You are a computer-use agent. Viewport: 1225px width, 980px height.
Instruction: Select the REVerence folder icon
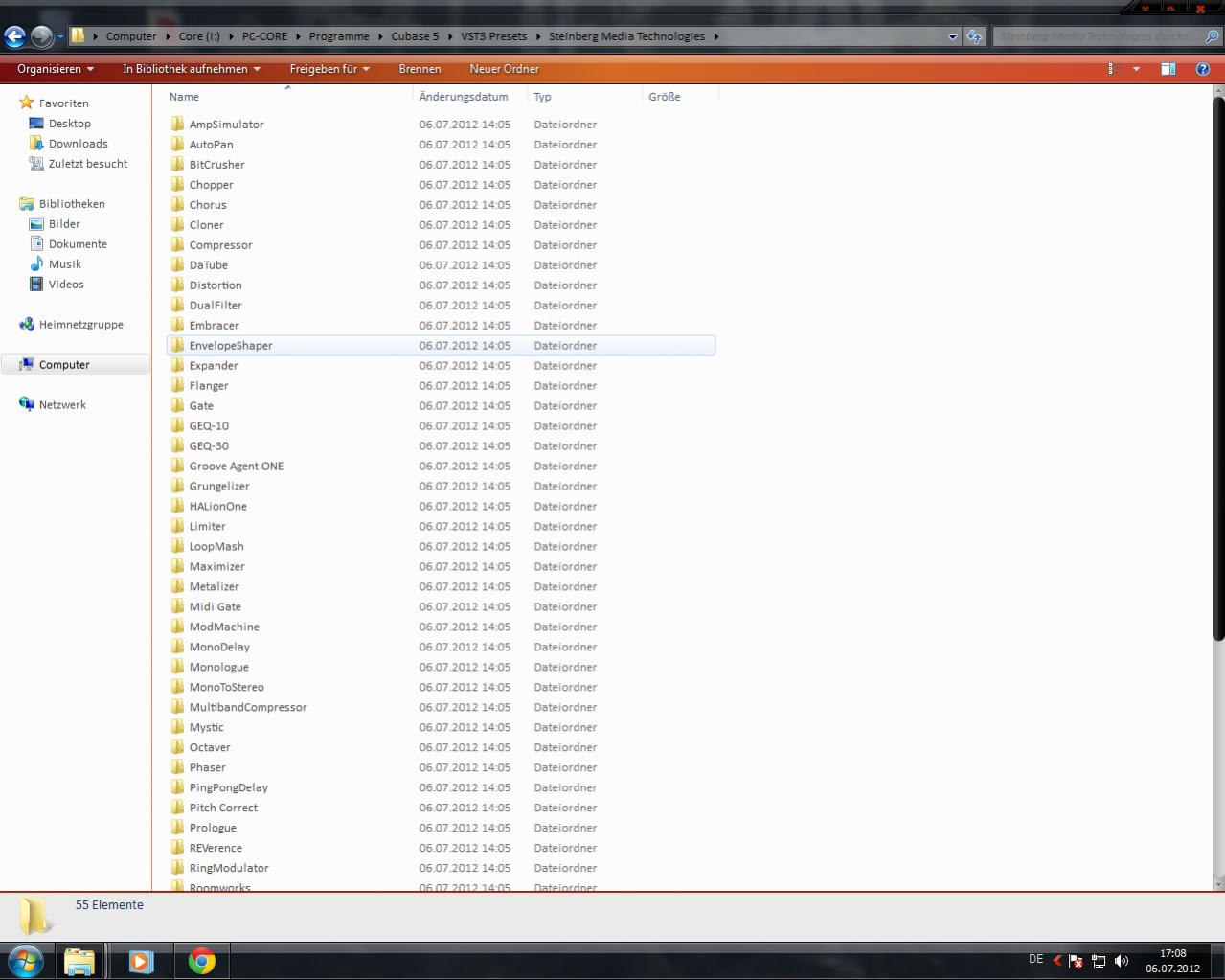click(x=177, y=848)
